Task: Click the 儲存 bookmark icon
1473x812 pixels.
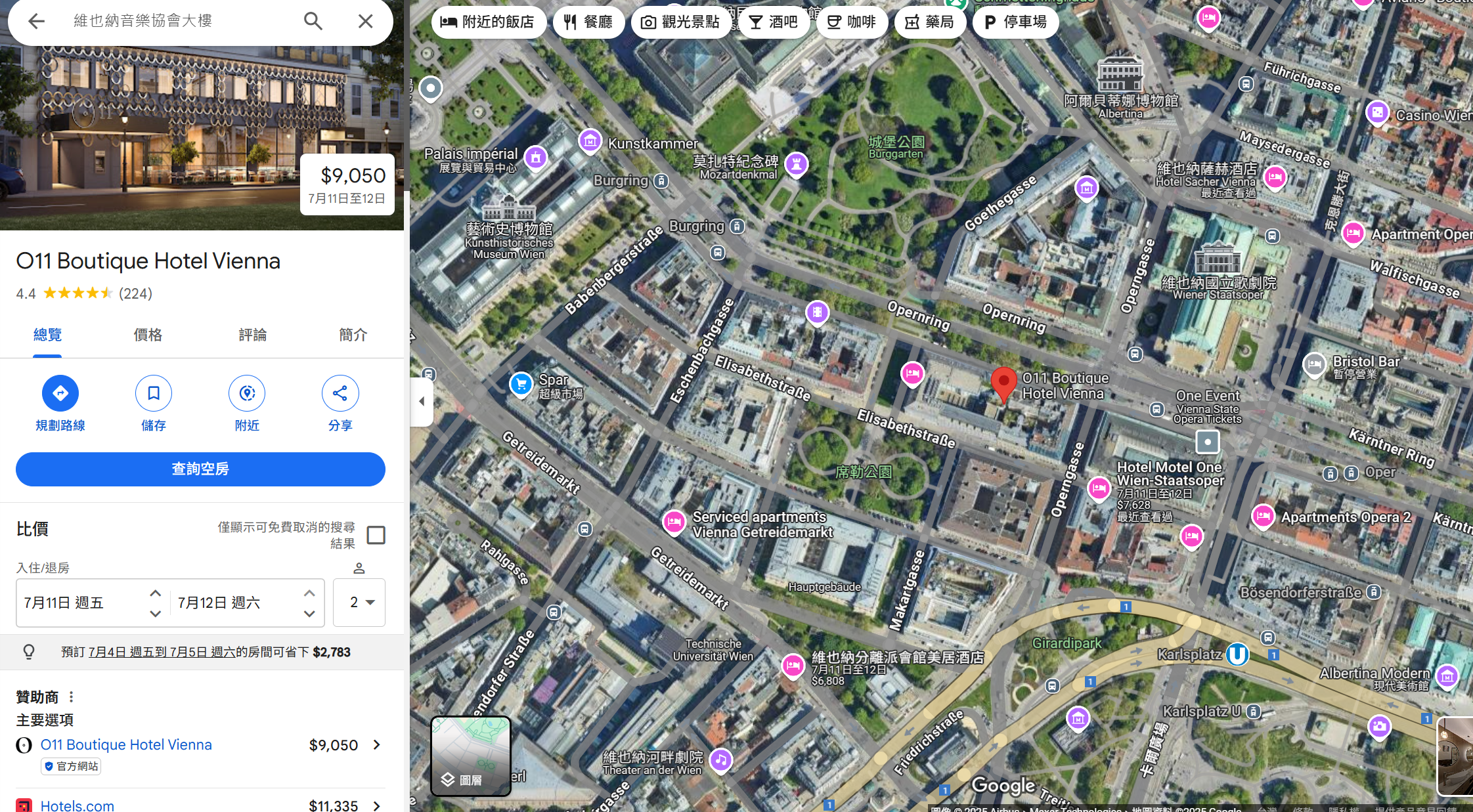Action: pyautogui.click(x=154, y=393)
